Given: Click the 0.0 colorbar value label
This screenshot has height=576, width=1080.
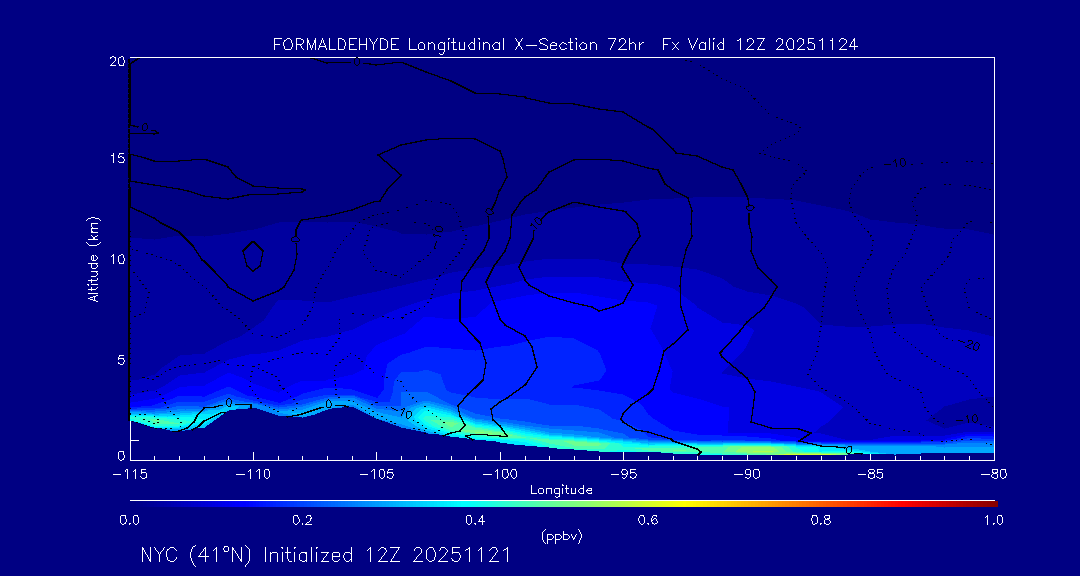Looking at the screenshot, I should (x=129, y=520).
